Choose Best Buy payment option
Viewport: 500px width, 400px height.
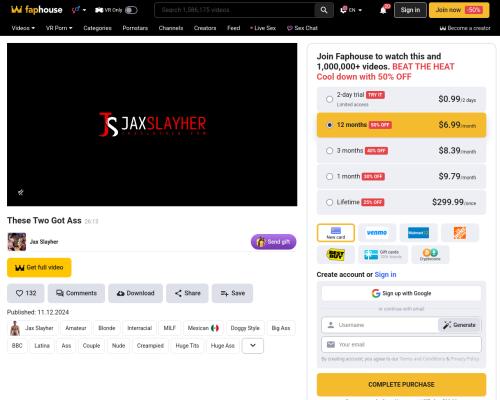pyautogui.click(x=336, y=255)
